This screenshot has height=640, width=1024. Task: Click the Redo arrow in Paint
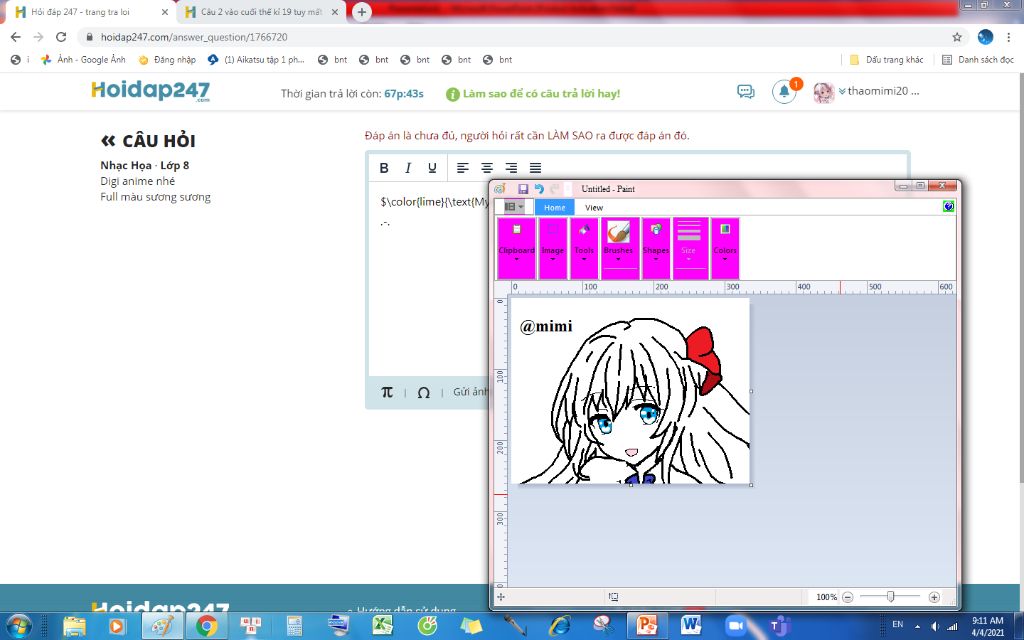tap(554, 189)
